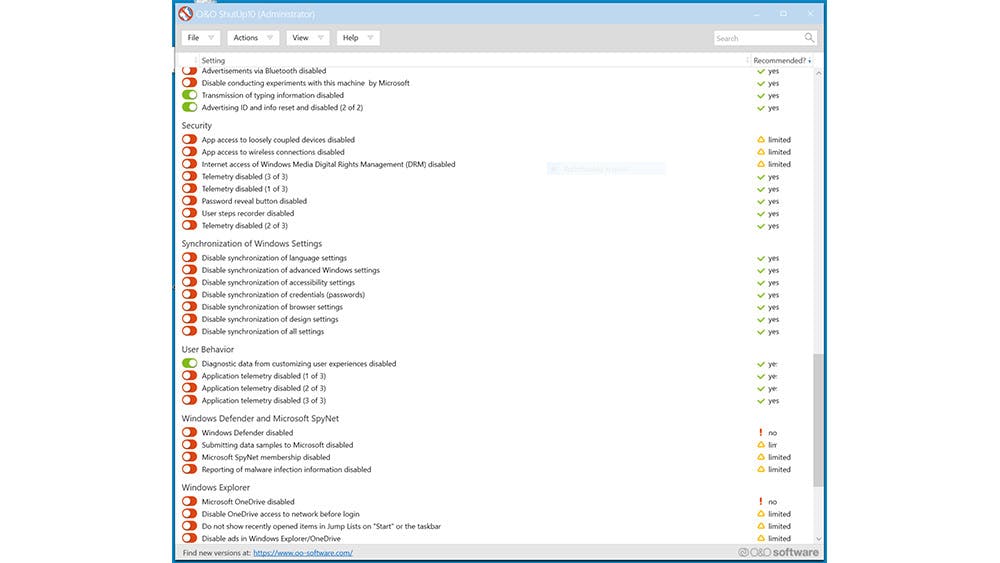Open the www.oo-software.com link

point(302,552)
